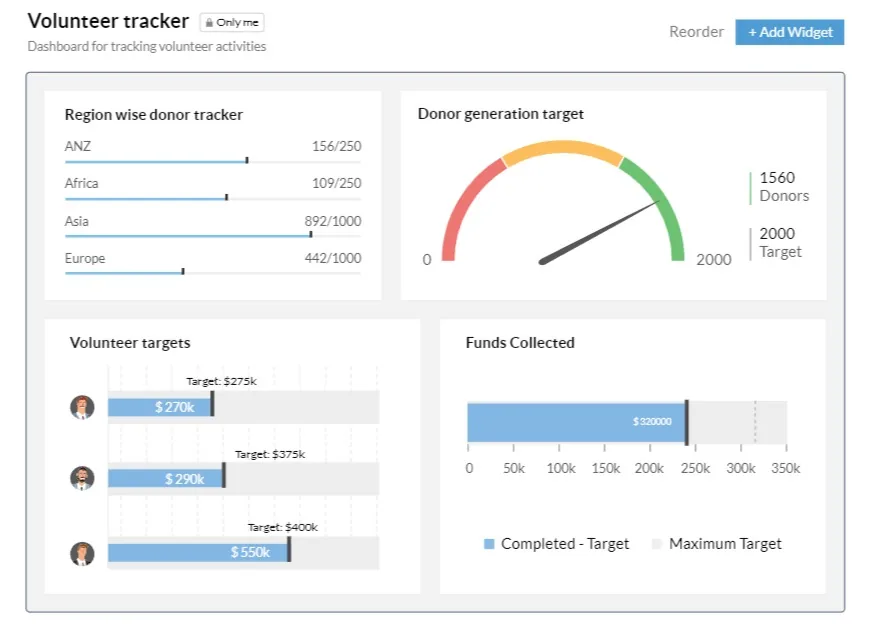Click the volunteer avatar beside $290k bar
870x636 pixels.
pyautogui.click(x=82, y=478)
